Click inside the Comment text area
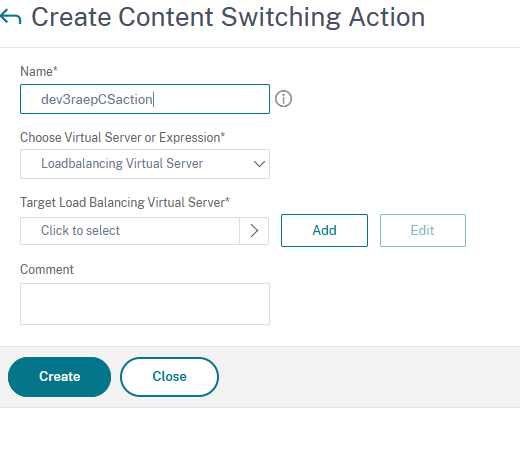This screenshot has width=520, height=449. tap(145, 304)
